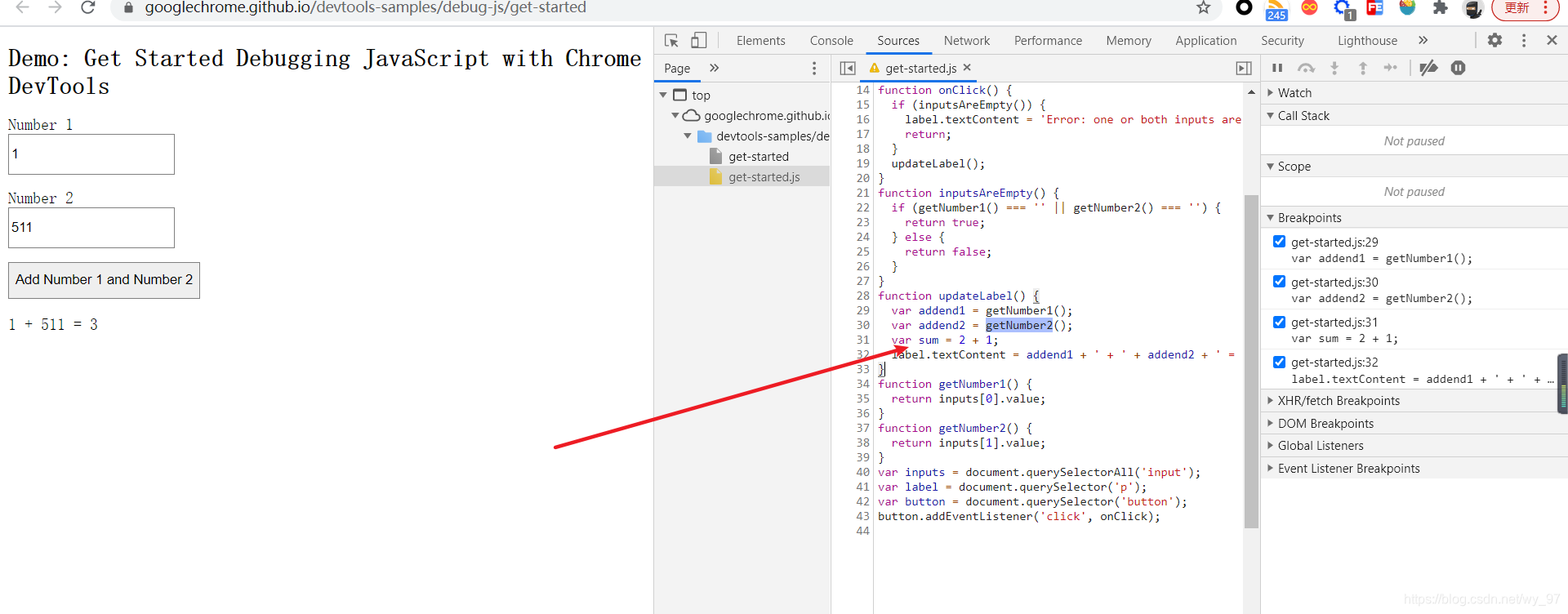The image size is (1568, 614).
Task: Open the Network tab
Action: coord(966,41)
